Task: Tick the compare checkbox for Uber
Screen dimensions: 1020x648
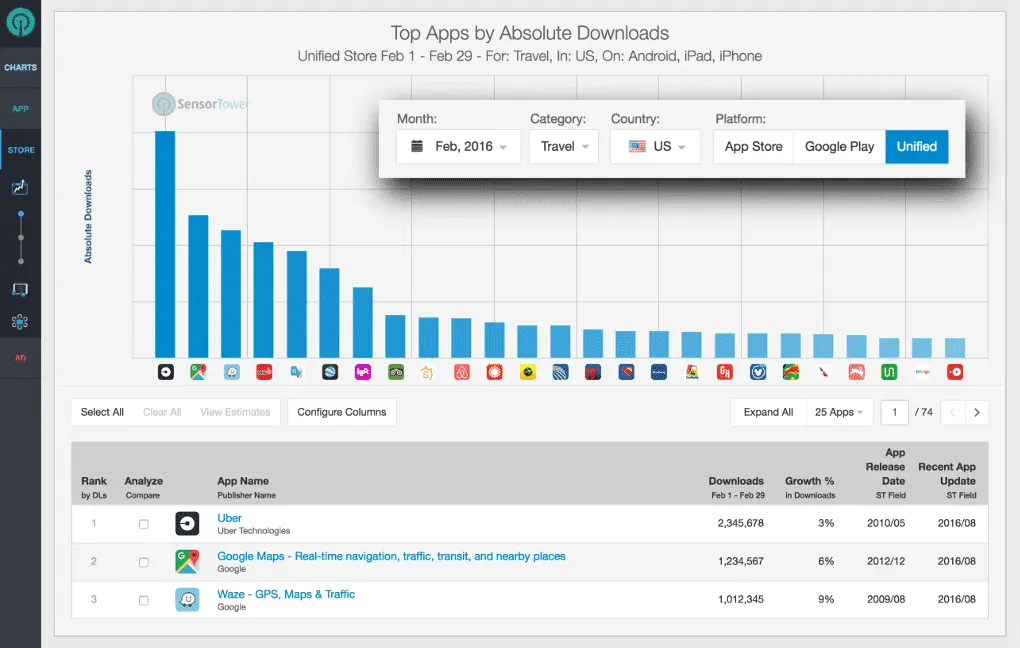Action: (144, 524)
